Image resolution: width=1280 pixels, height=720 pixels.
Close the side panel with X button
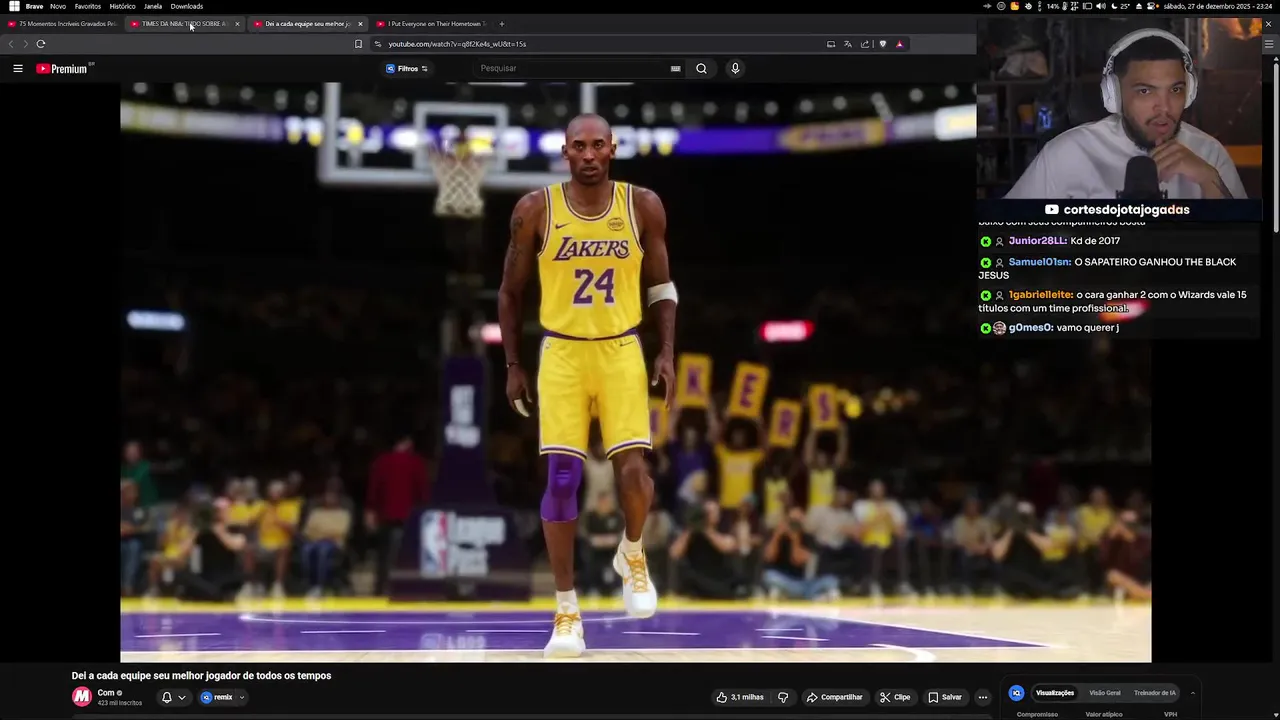(1269, 24)
